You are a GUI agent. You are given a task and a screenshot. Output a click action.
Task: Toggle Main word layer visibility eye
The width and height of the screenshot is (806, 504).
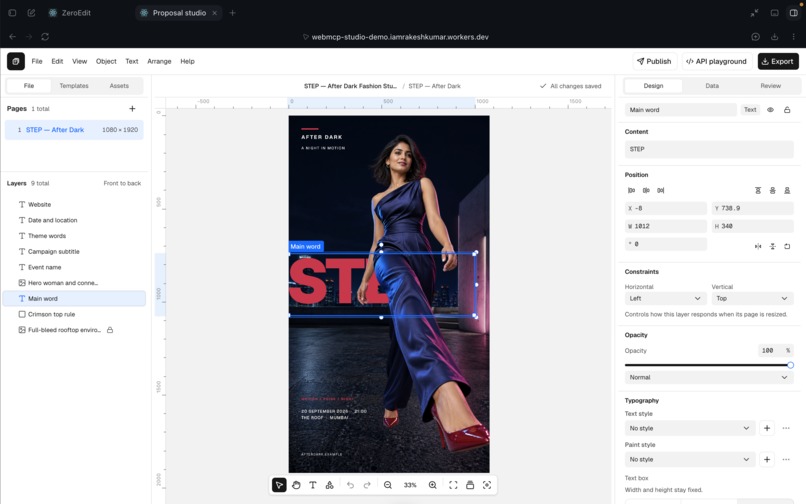[x=770, y=110]
